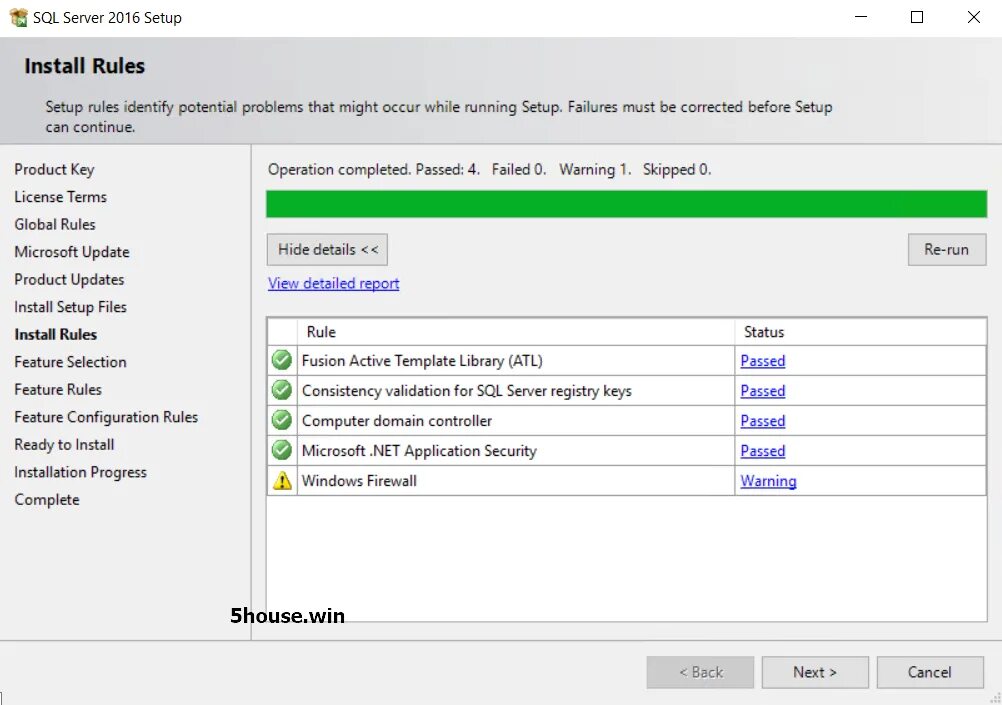Click the window resize grip in the corner
Image resolution: width=1002 pixels, height=705 pixels.
point(996,699)
